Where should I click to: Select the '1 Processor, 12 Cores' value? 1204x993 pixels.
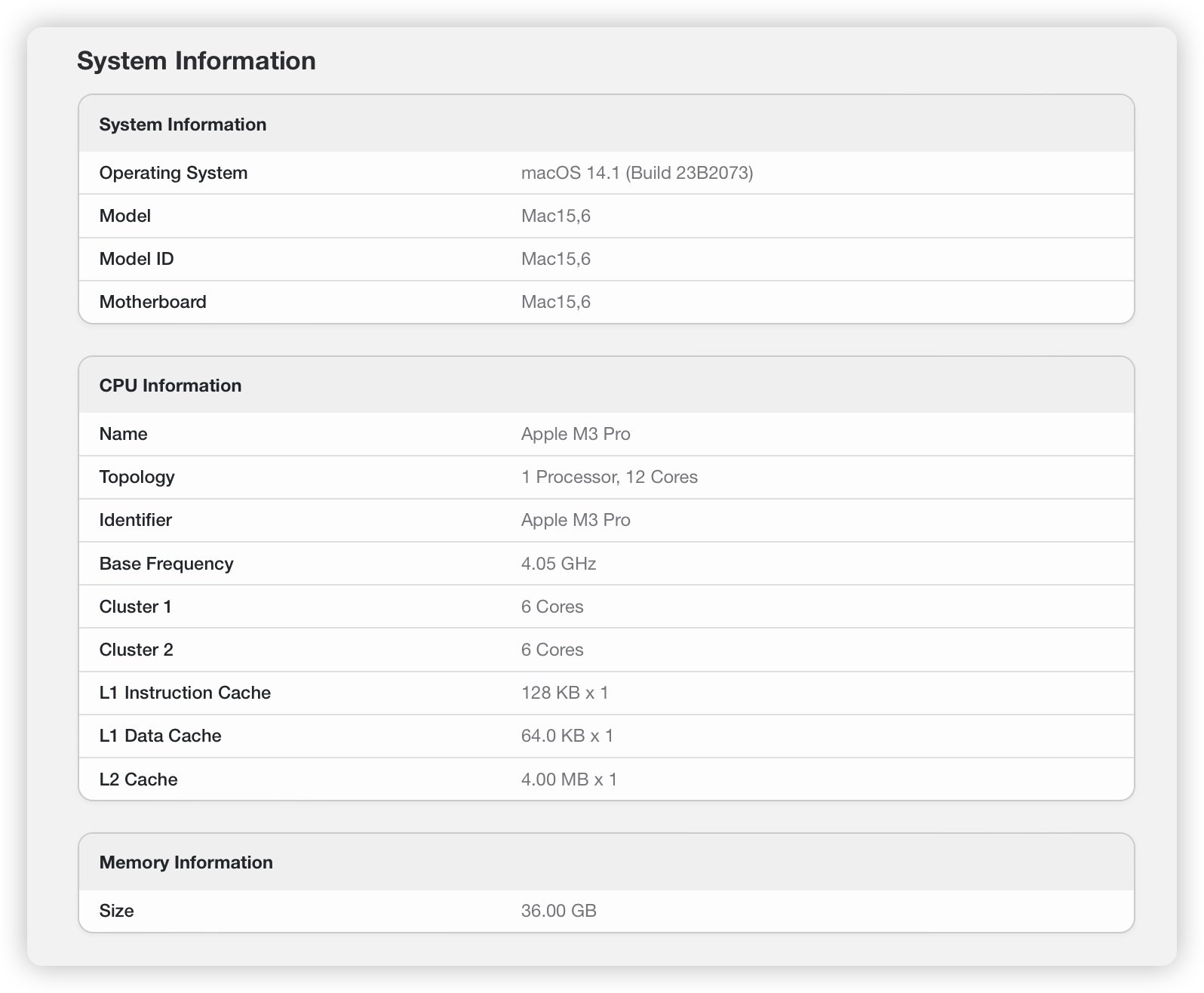tap(609, 477)
